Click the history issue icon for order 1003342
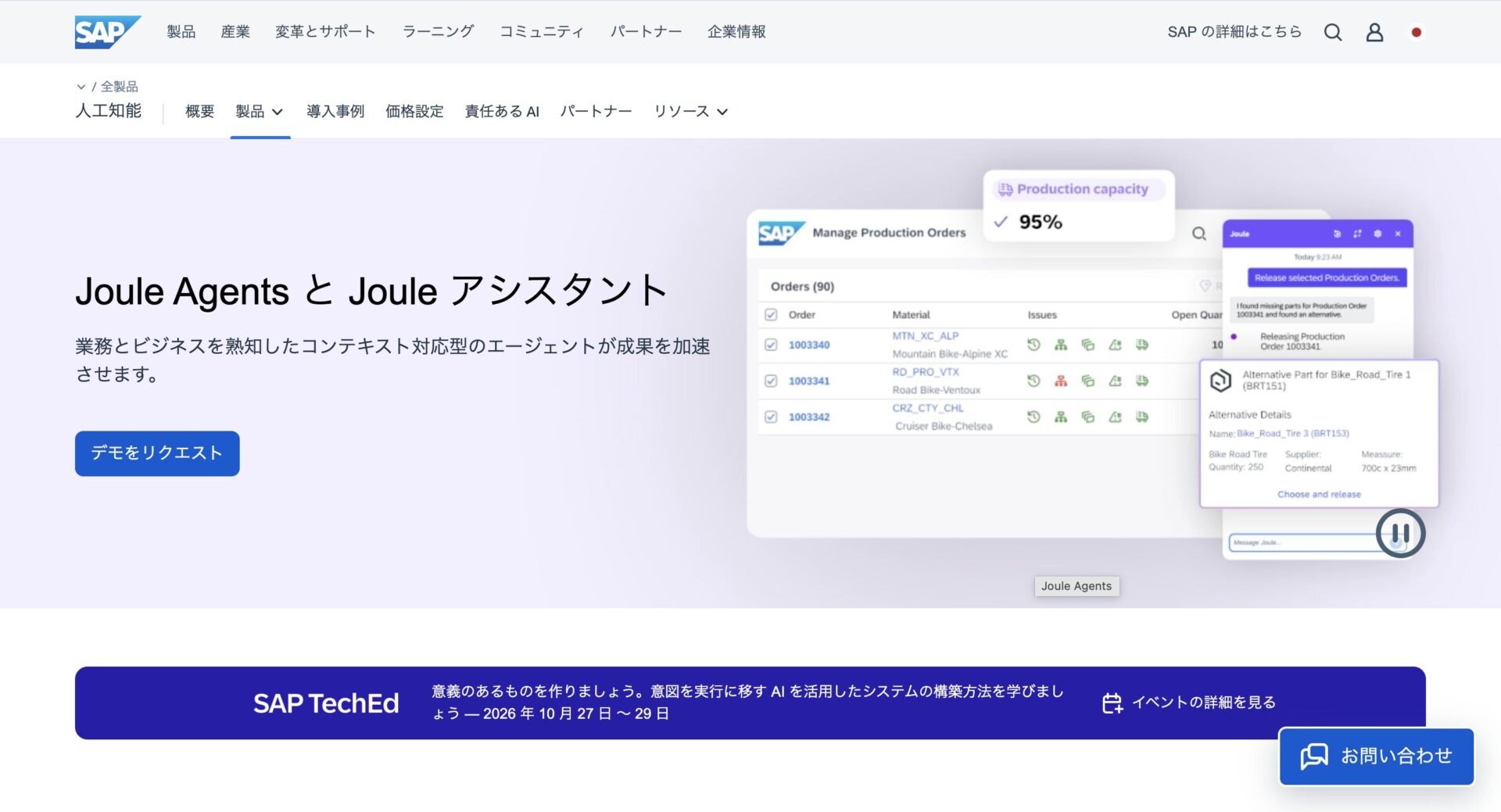Screen dimensions: 1501x812 tap(1034, 417)
